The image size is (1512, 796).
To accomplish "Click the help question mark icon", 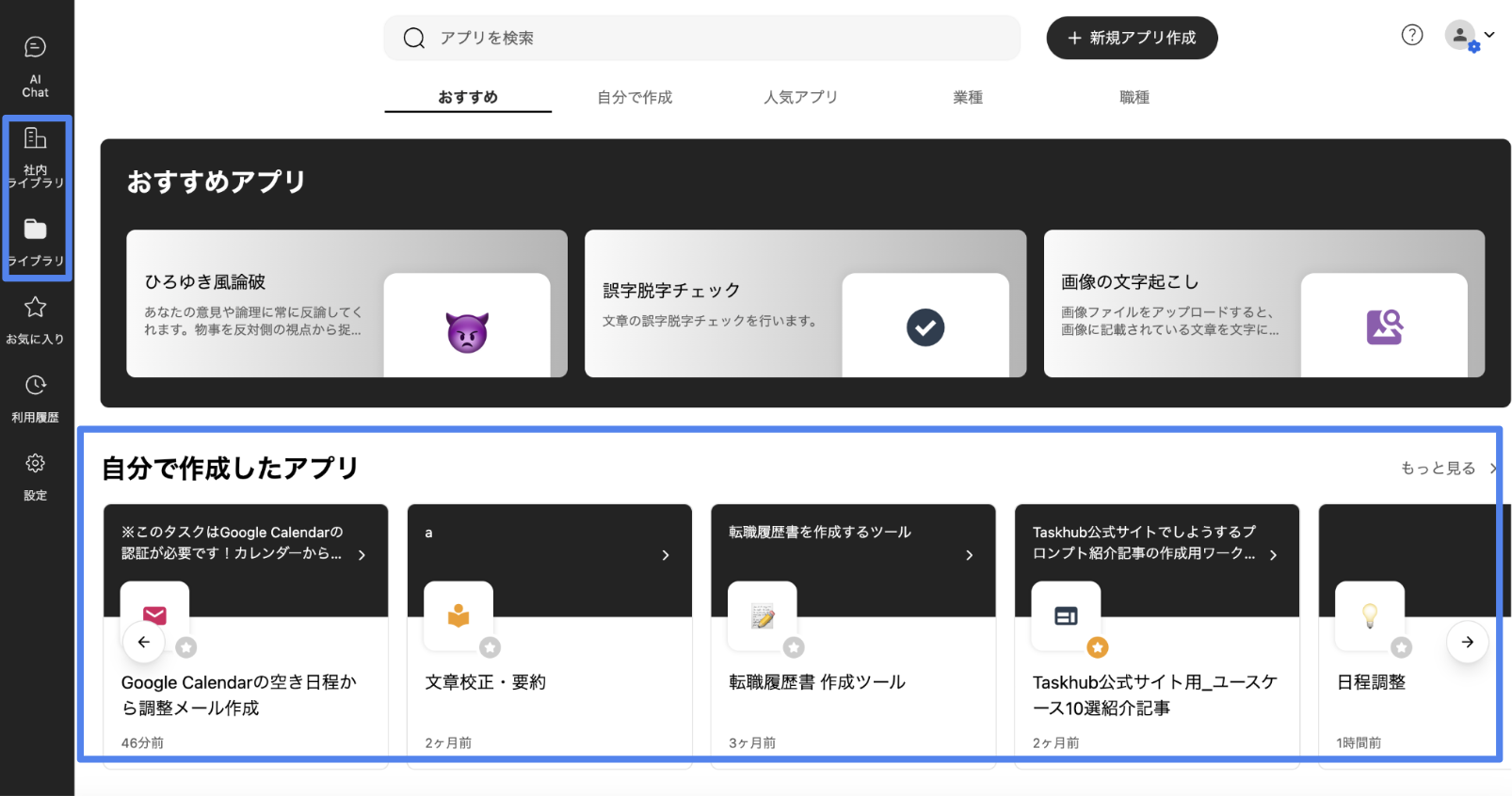I will pos(1411,36).
